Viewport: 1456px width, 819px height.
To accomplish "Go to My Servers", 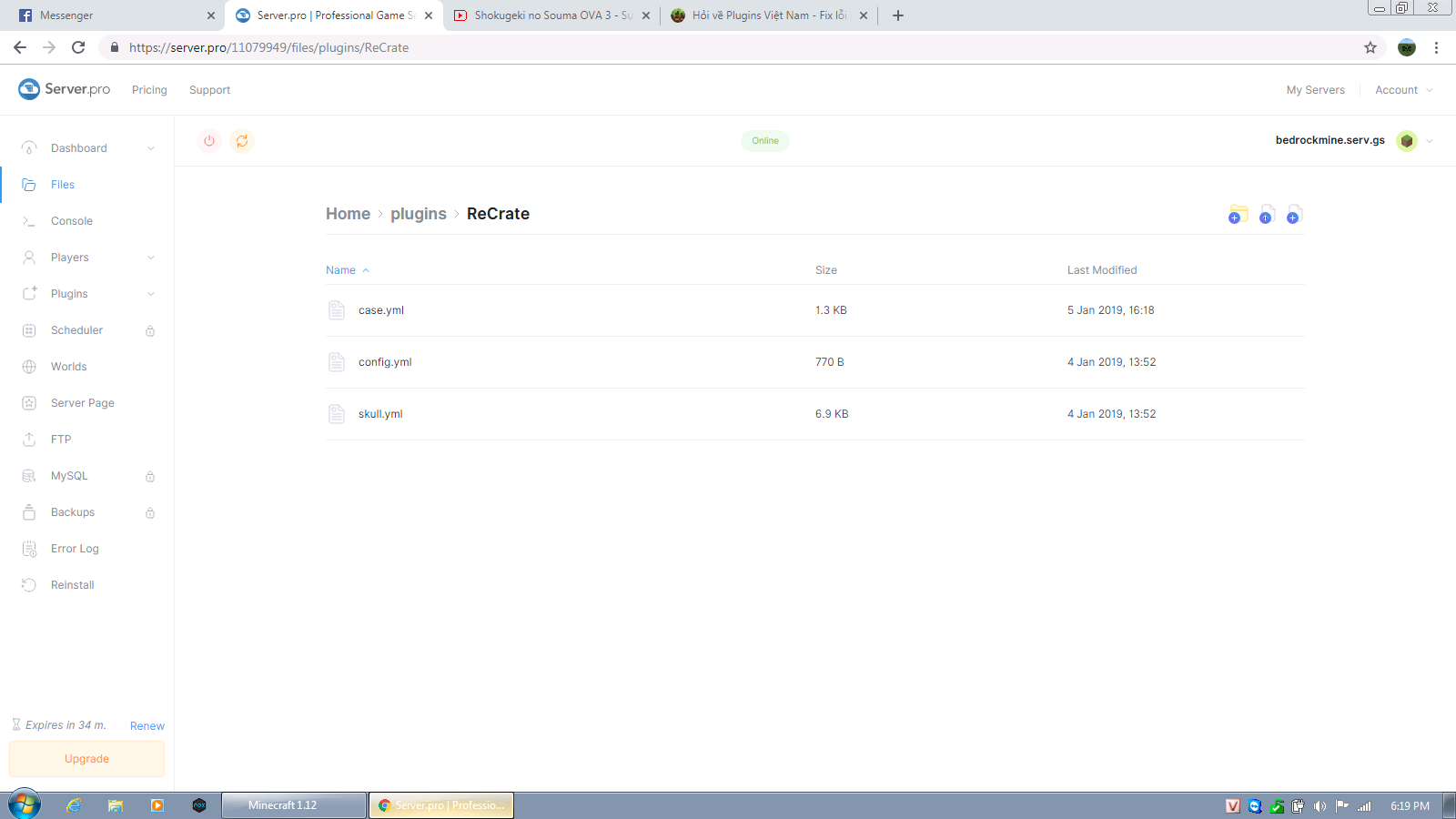I will 1315,90.
